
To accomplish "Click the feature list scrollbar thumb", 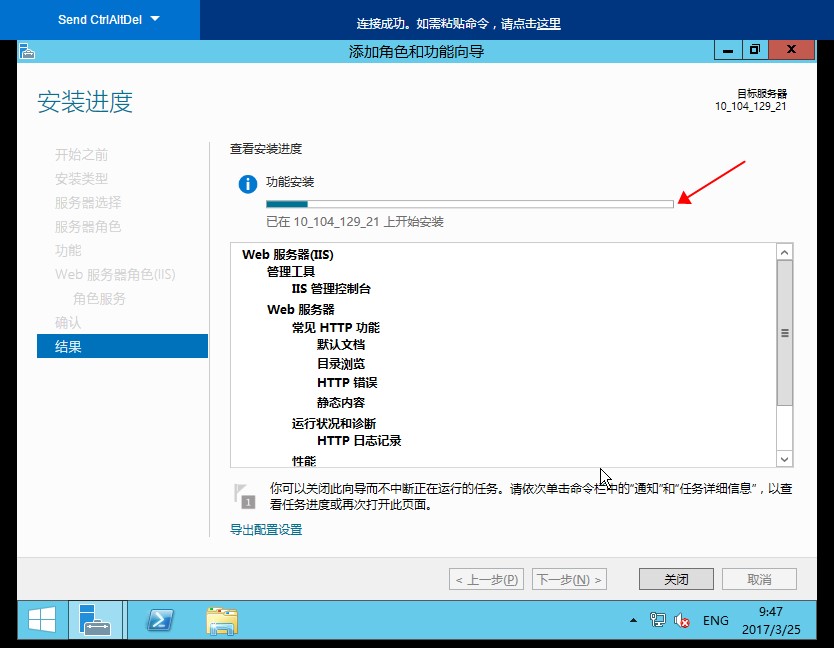I will 785,333.
